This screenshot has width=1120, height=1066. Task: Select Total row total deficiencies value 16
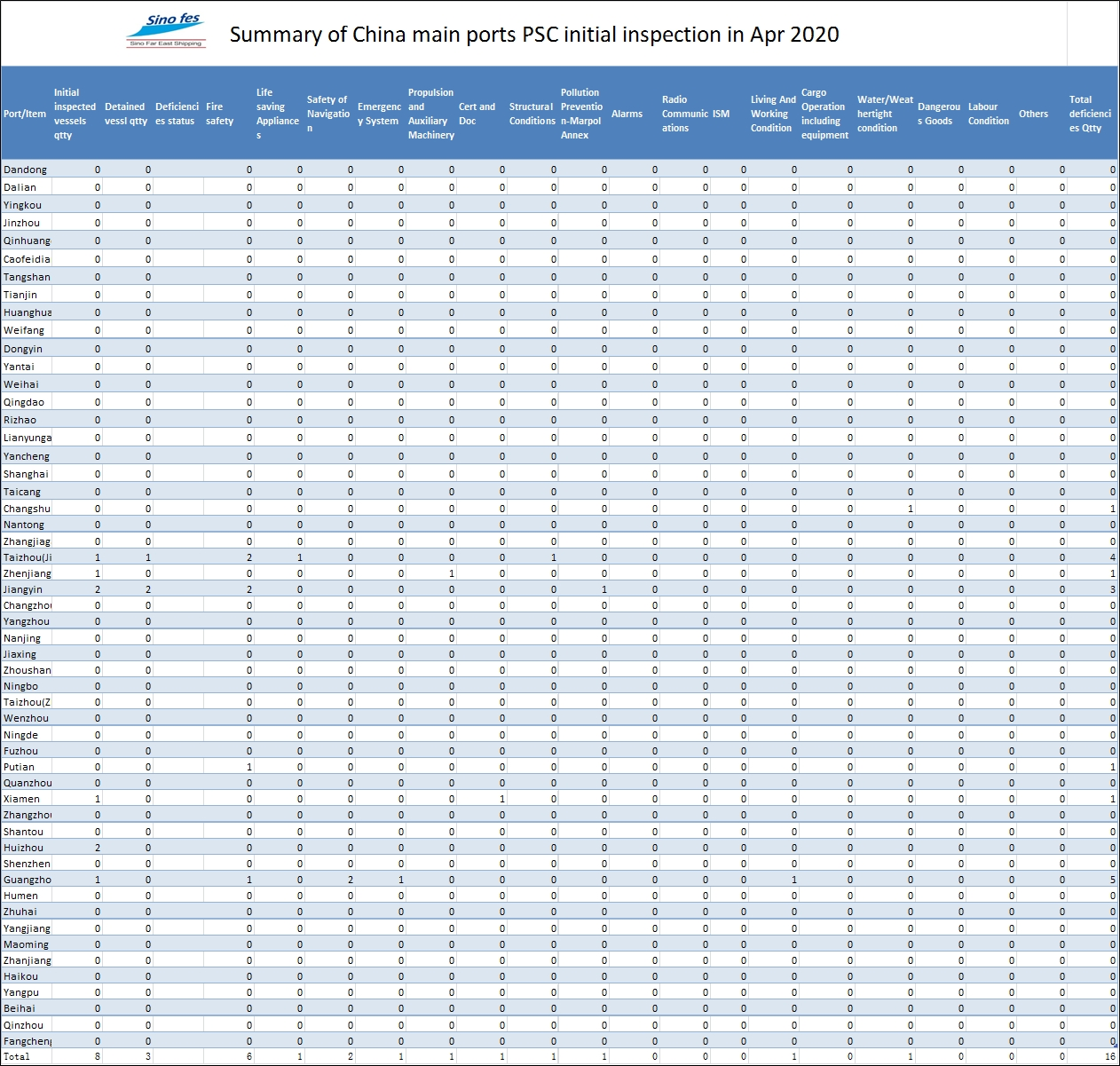[x=1110, y=1056]
